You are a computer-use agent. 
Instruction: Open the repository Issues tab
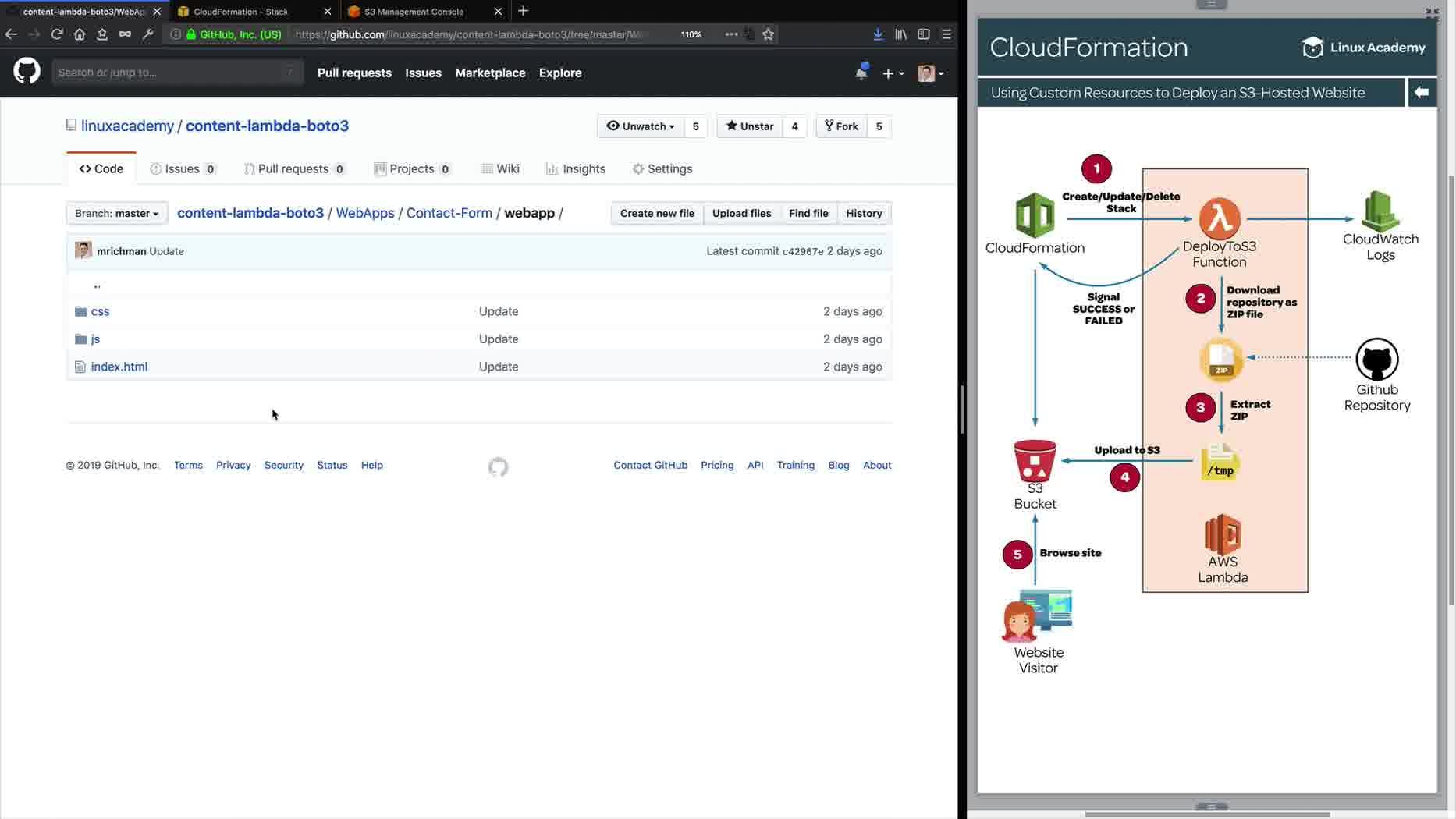tap(183, 168)
